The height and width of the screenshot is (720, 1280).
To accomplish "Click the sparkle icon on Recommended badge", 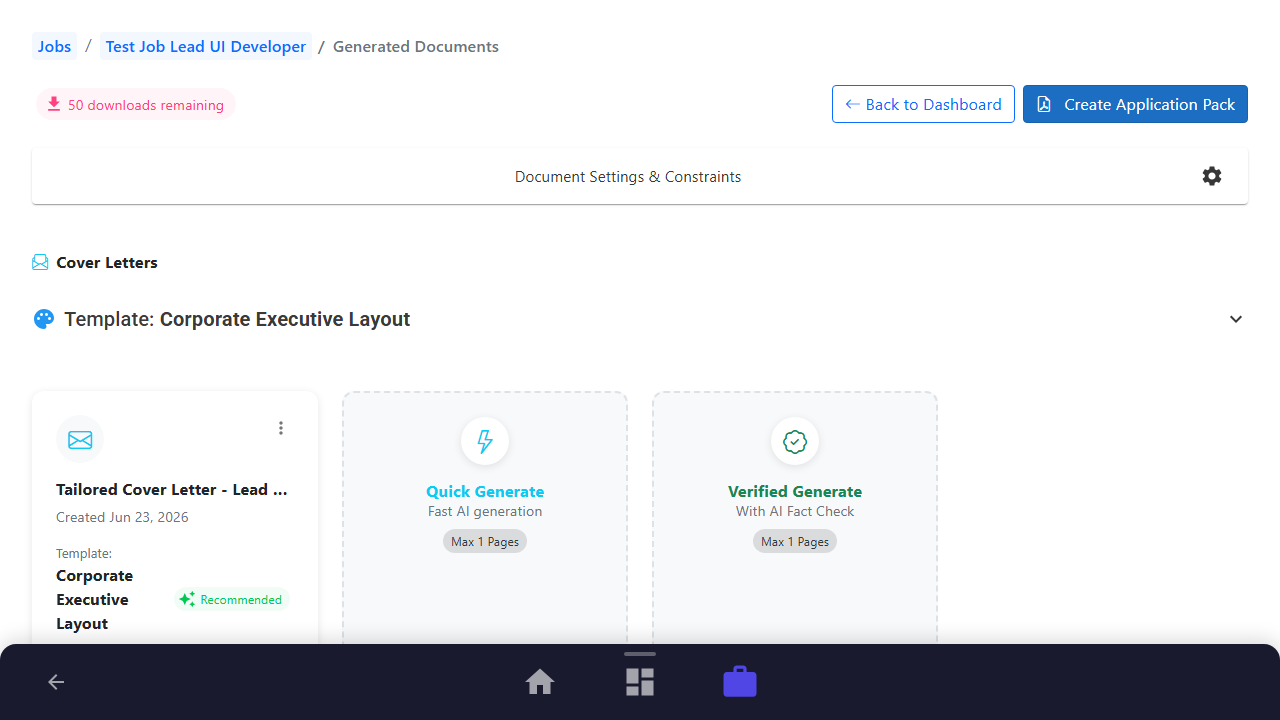I will pos(187,600).
